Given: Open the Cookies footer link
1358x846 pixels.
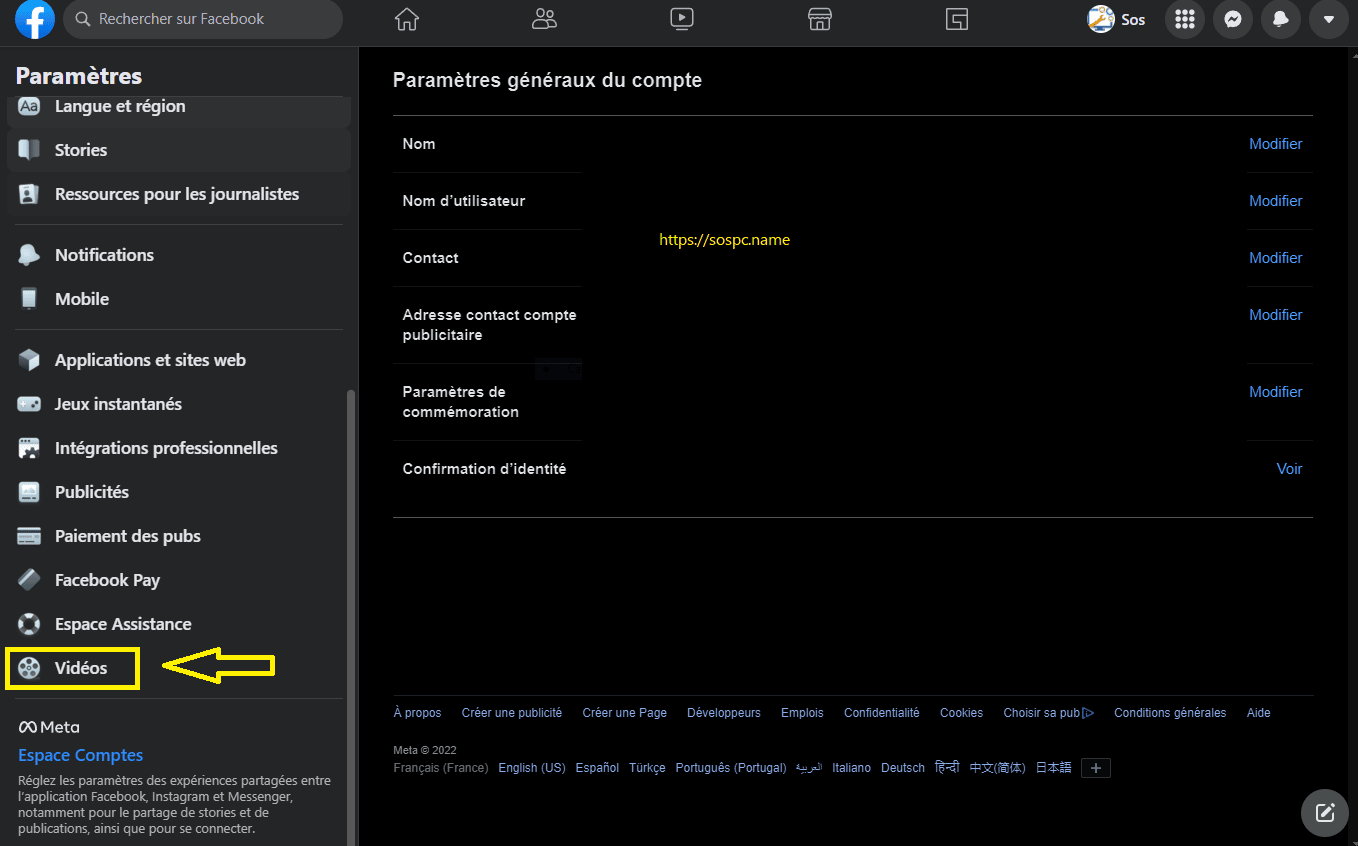Looking at the screenshot, I should click(961, 713).
